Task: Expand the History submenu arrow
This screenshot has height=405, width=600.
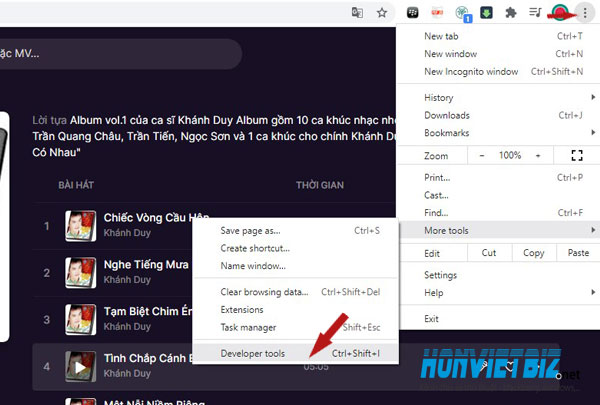Action: 593,97
